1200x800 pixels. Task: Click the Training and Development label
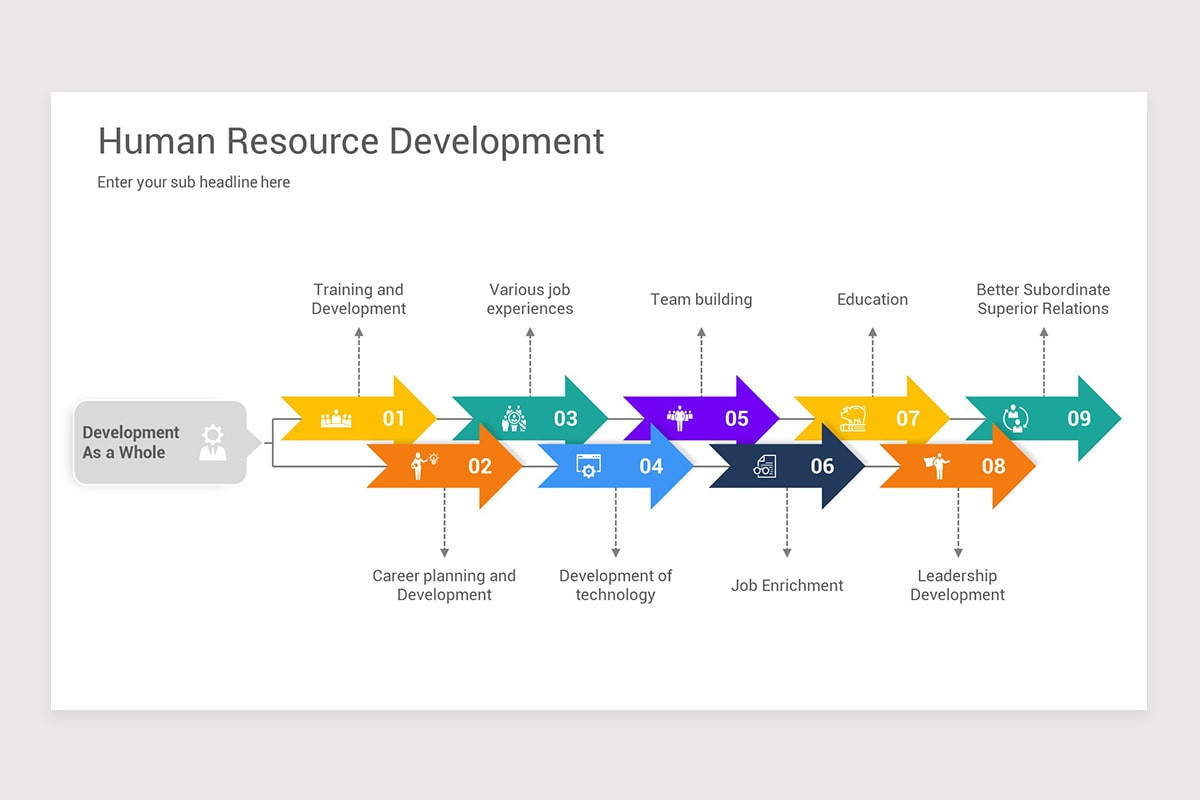pos(358,299)
